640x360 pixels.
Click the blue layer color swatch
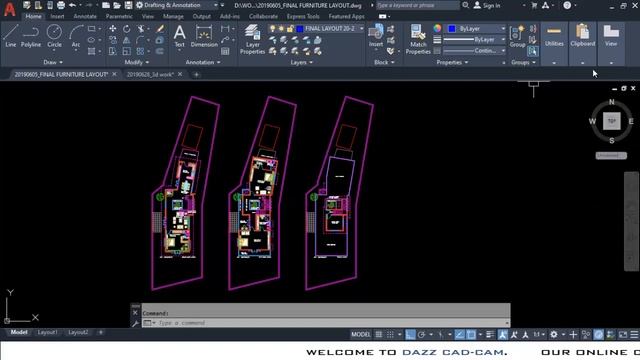click(x=300, y=29)
